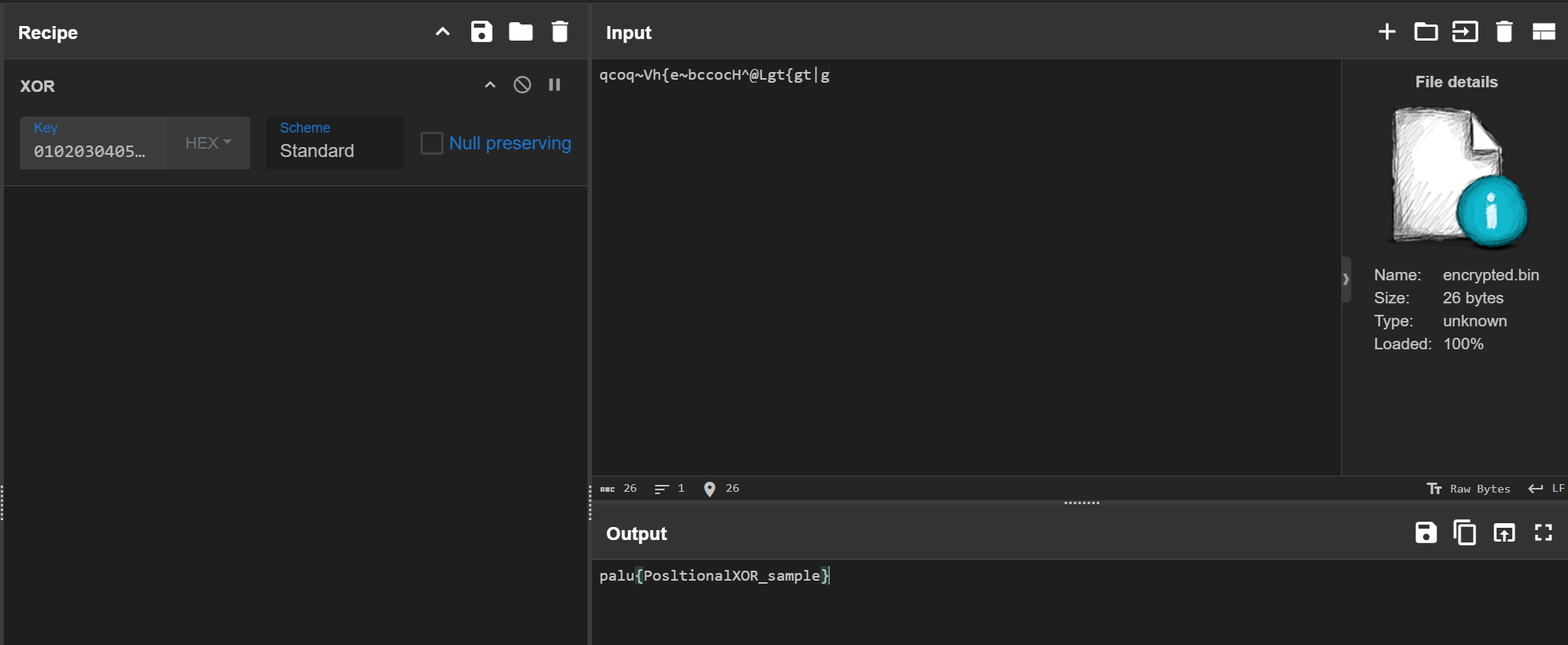Open folder as input
The height and width of the screenshot is (645, 1568).
(x=1426, y=32)
